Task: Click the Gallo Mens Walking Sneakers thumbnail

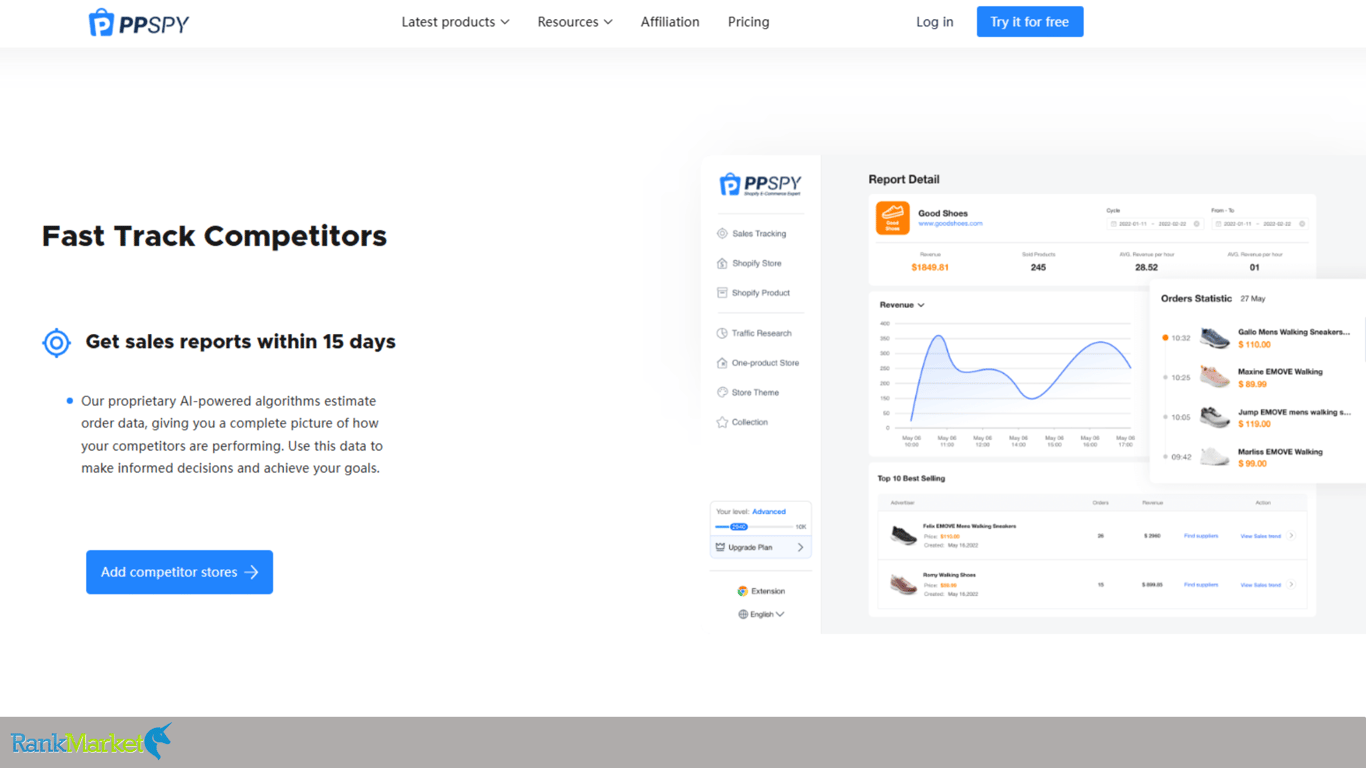Action: point(1214,338)
